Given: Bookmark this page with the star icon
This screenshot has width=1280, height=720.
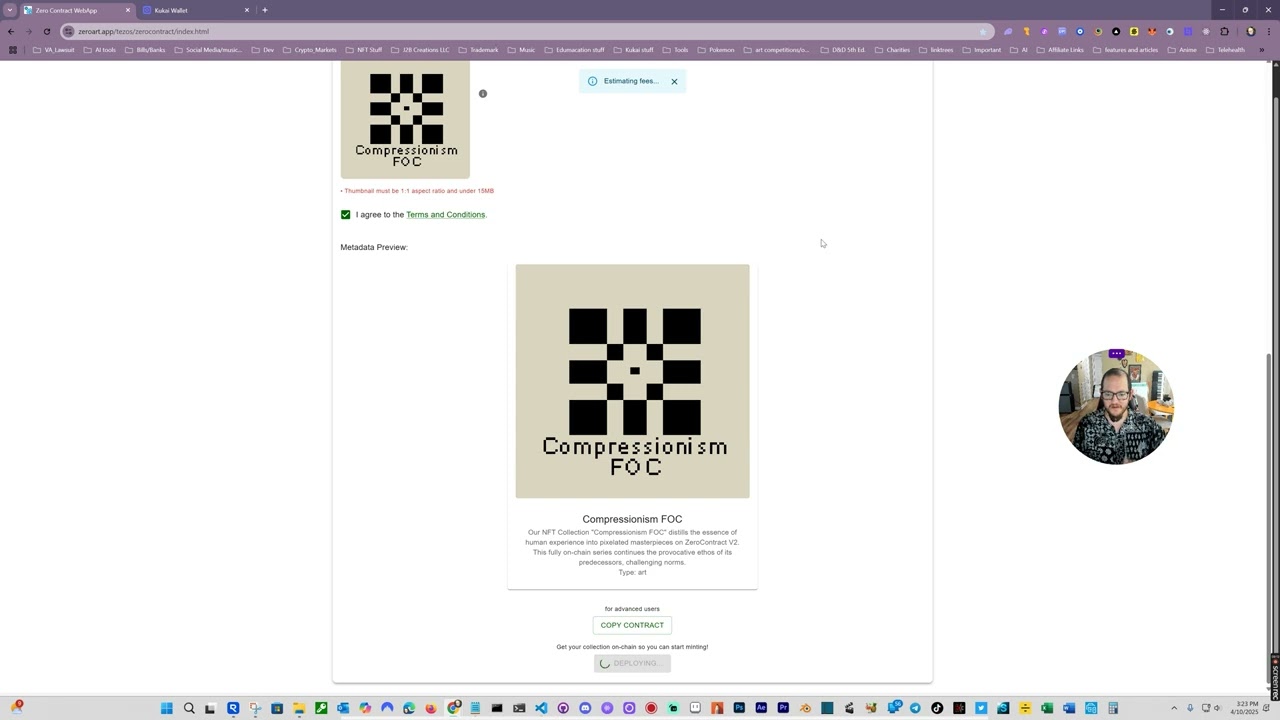Looking at the screenshot, I should pos(983,31).
